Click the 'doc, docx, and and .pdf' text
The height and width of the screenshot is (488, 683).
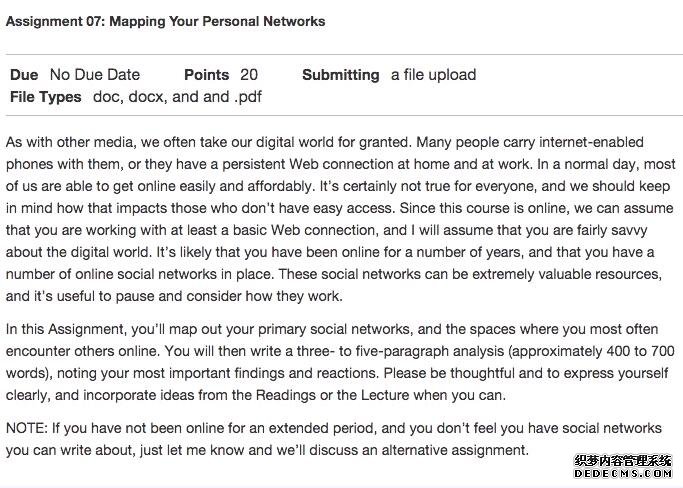coord(177,97)
